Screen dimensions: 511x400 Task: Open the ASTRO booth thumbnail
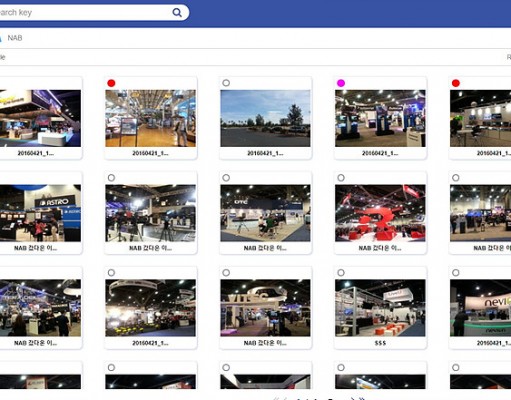40,213
